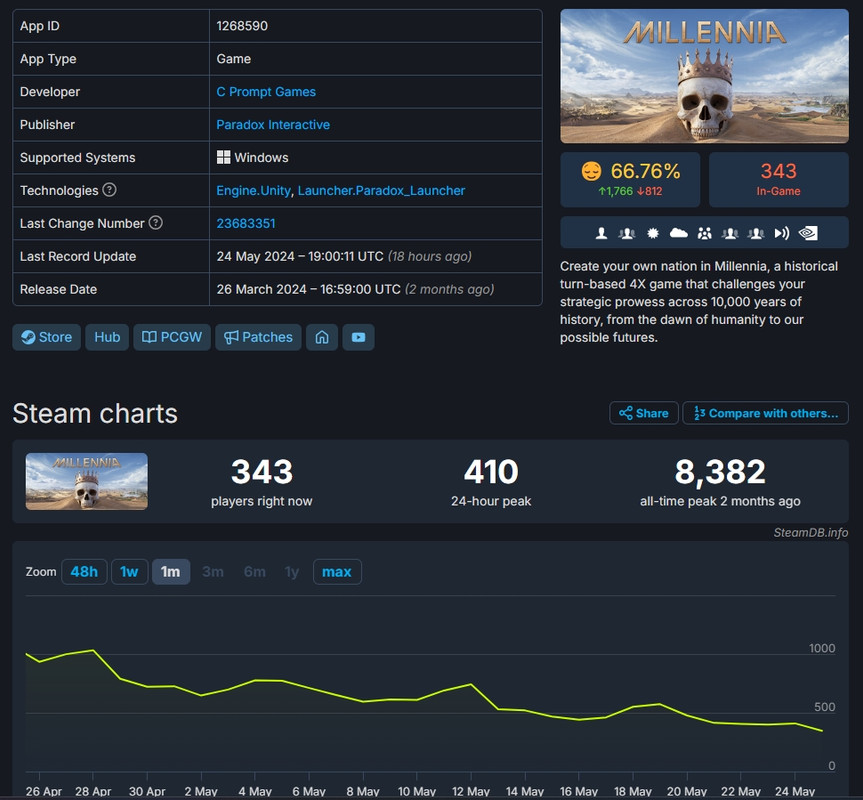Screen dimensions: 863x800
Task: Click the Family Sharing icon
Action: tap(704, 233)
